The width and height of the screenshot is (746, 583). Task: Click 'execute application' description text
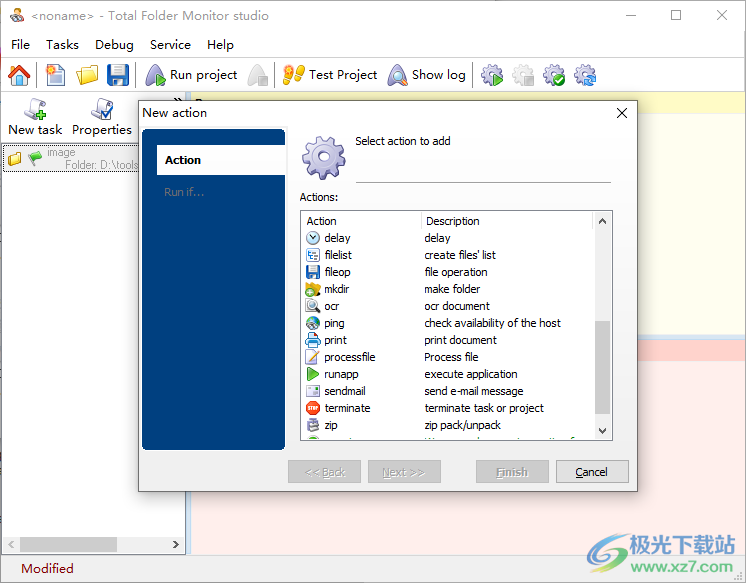pyautogui.click(x=471, y=374)
